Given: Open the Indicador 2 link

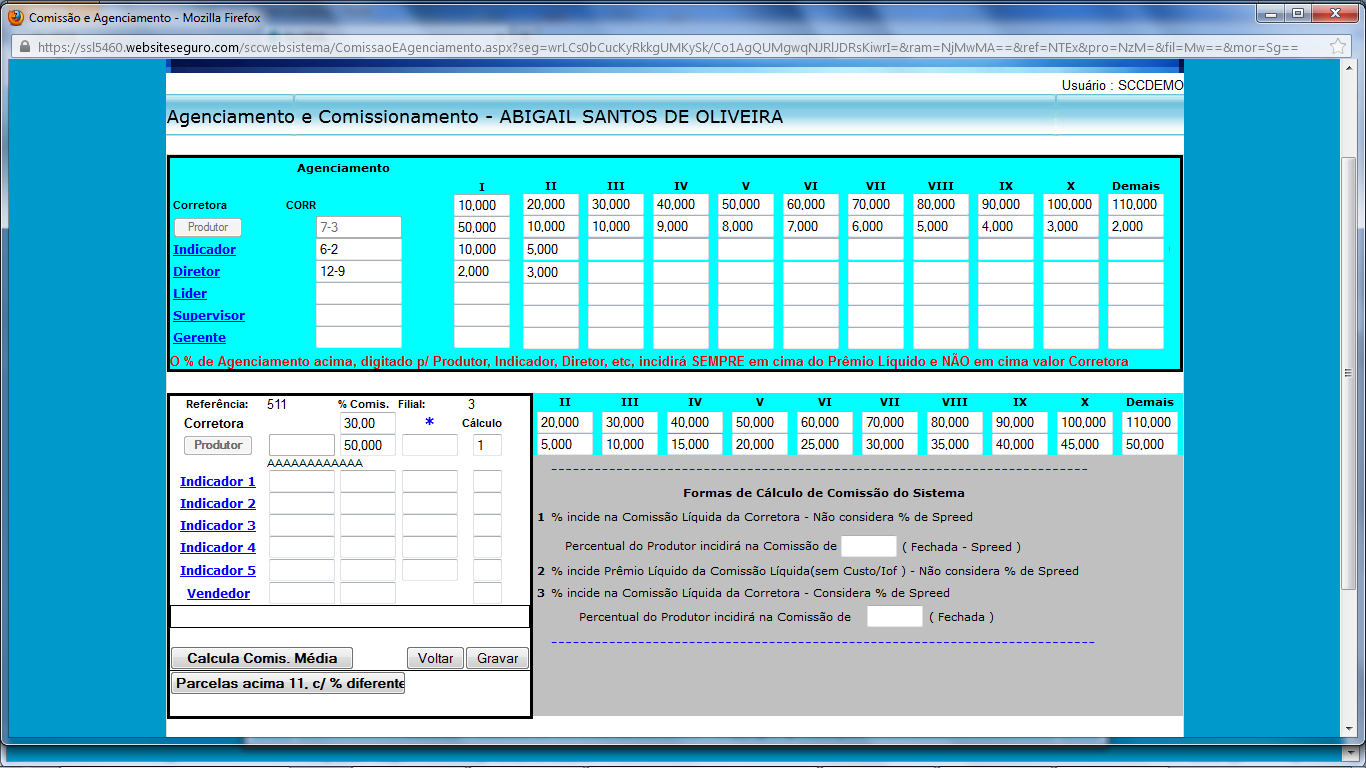Looking at the screenshot, I should (218, 503).
